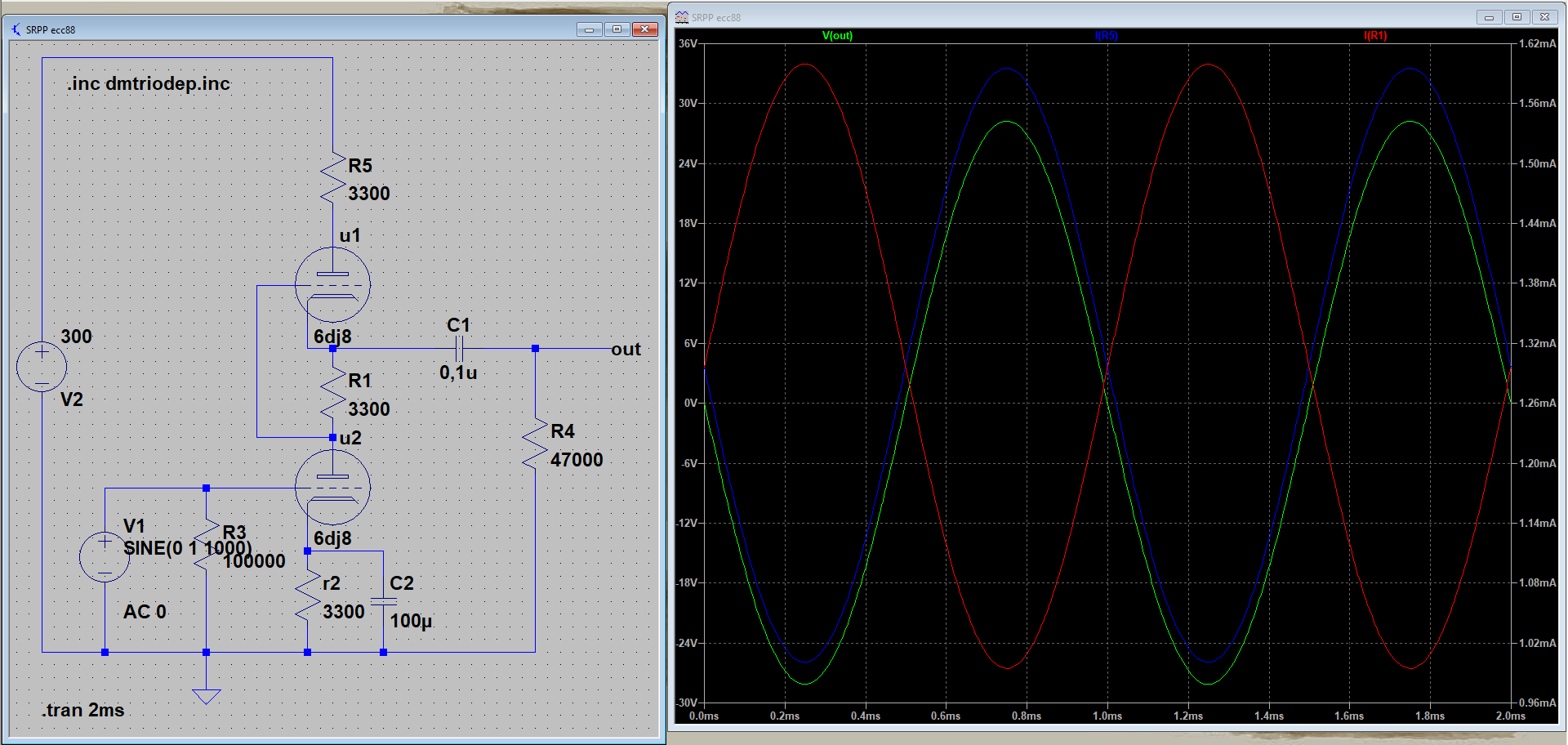Click the C1 coupling capacitor symbol
This screenshot has width=1568, height=745.
tap(459, 349)
